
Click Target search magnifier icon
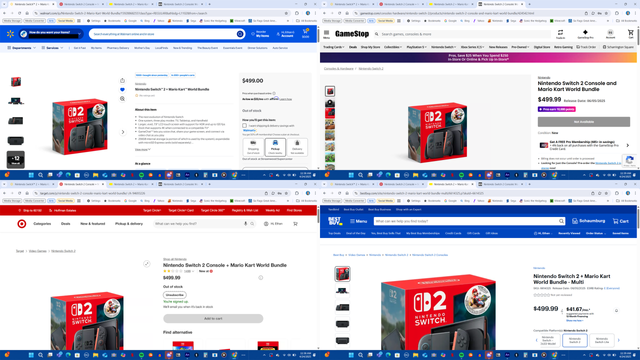[252, 224]
